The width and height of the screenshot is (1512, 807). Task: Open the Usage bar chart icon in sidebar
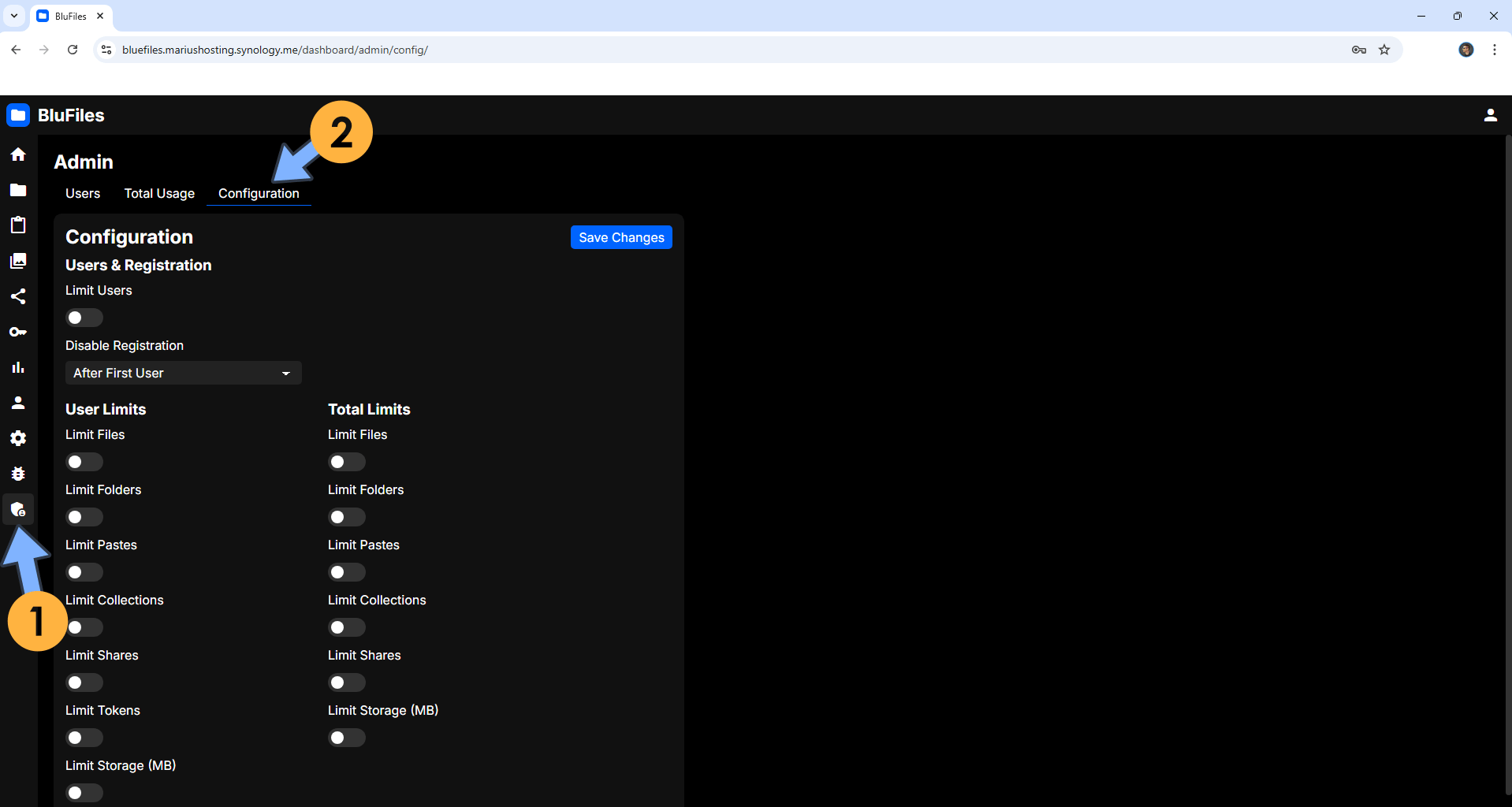[18, 367]
